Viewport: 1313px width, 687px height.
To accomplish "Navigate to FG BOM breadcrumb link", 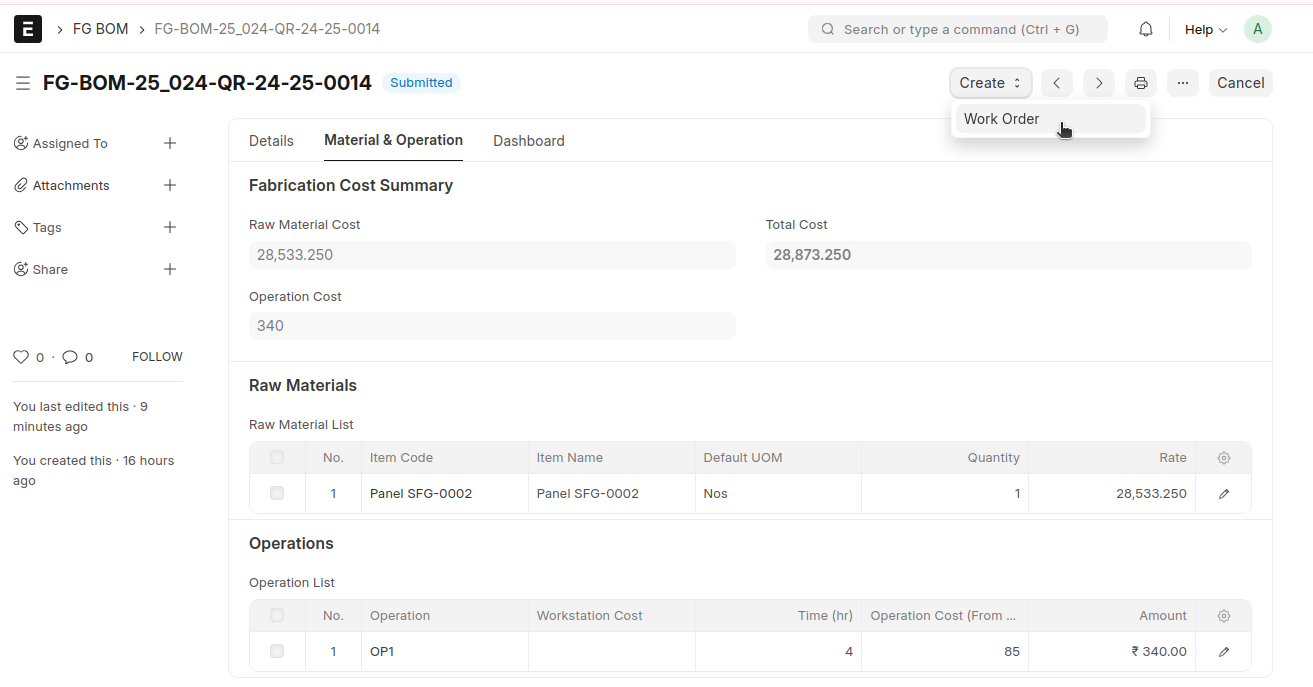I will click(x=100, y=29).
